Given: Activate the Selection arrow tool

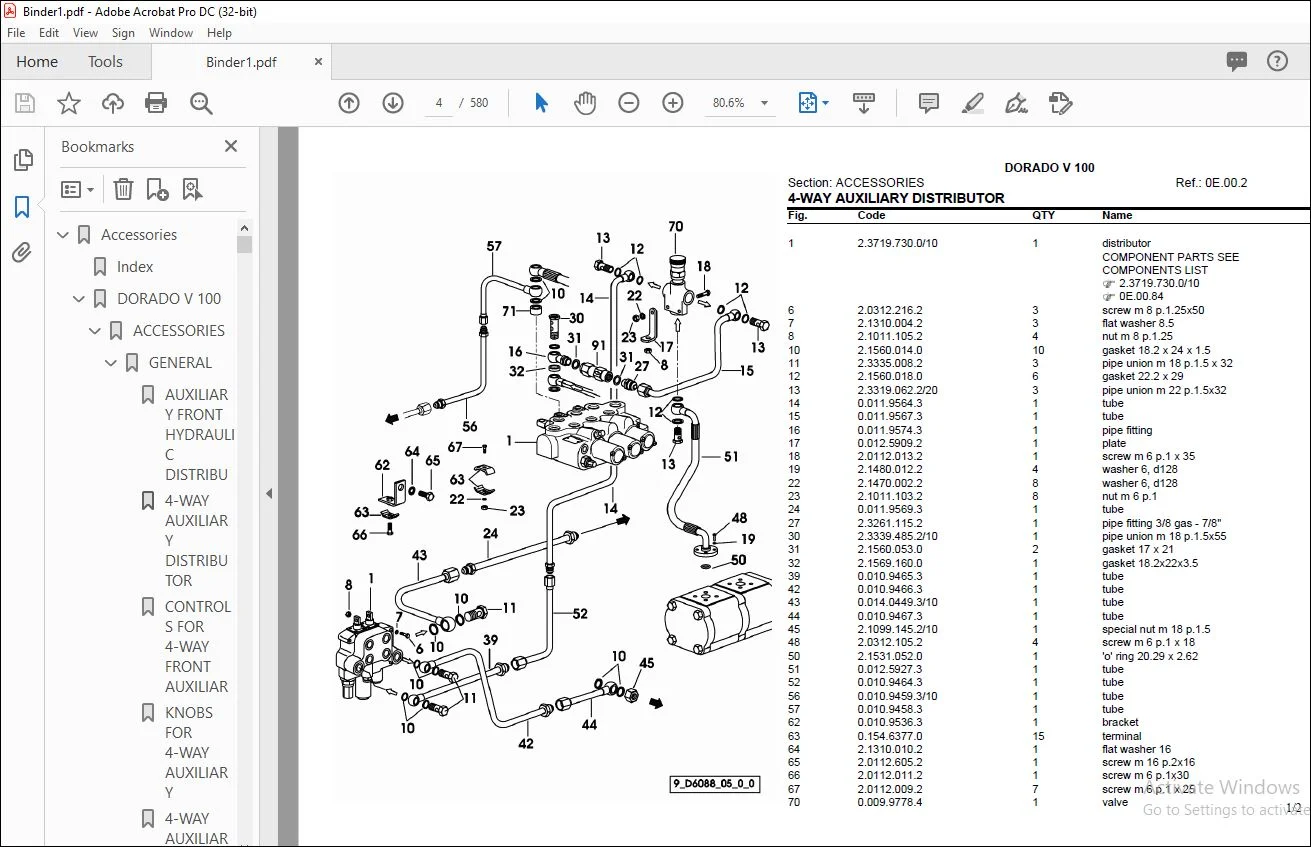Looking at the screenshot, I should point(541,103).
